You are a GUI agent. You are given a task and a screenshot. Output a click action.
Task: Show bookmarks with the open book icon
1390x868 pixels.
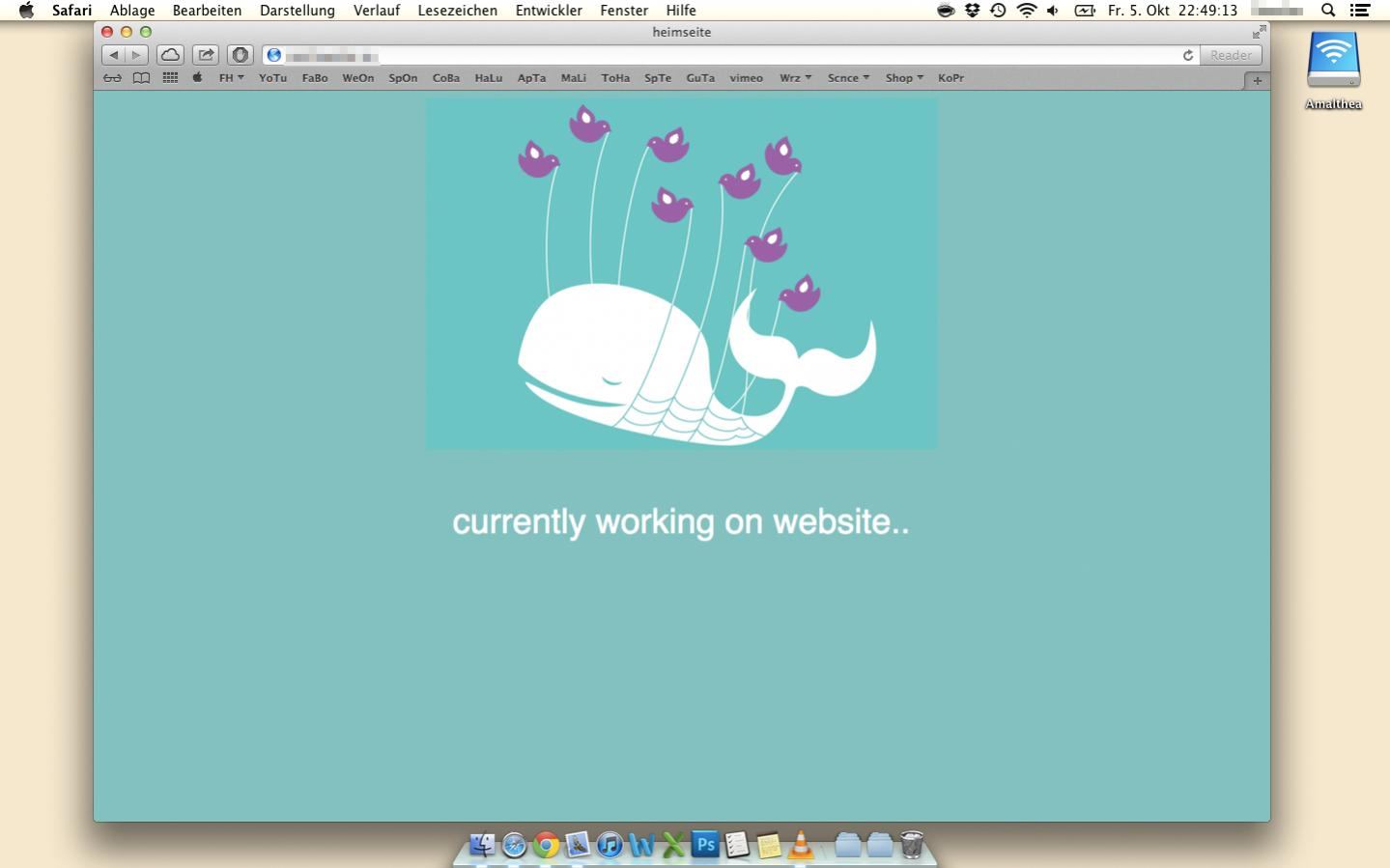point(141,78)
